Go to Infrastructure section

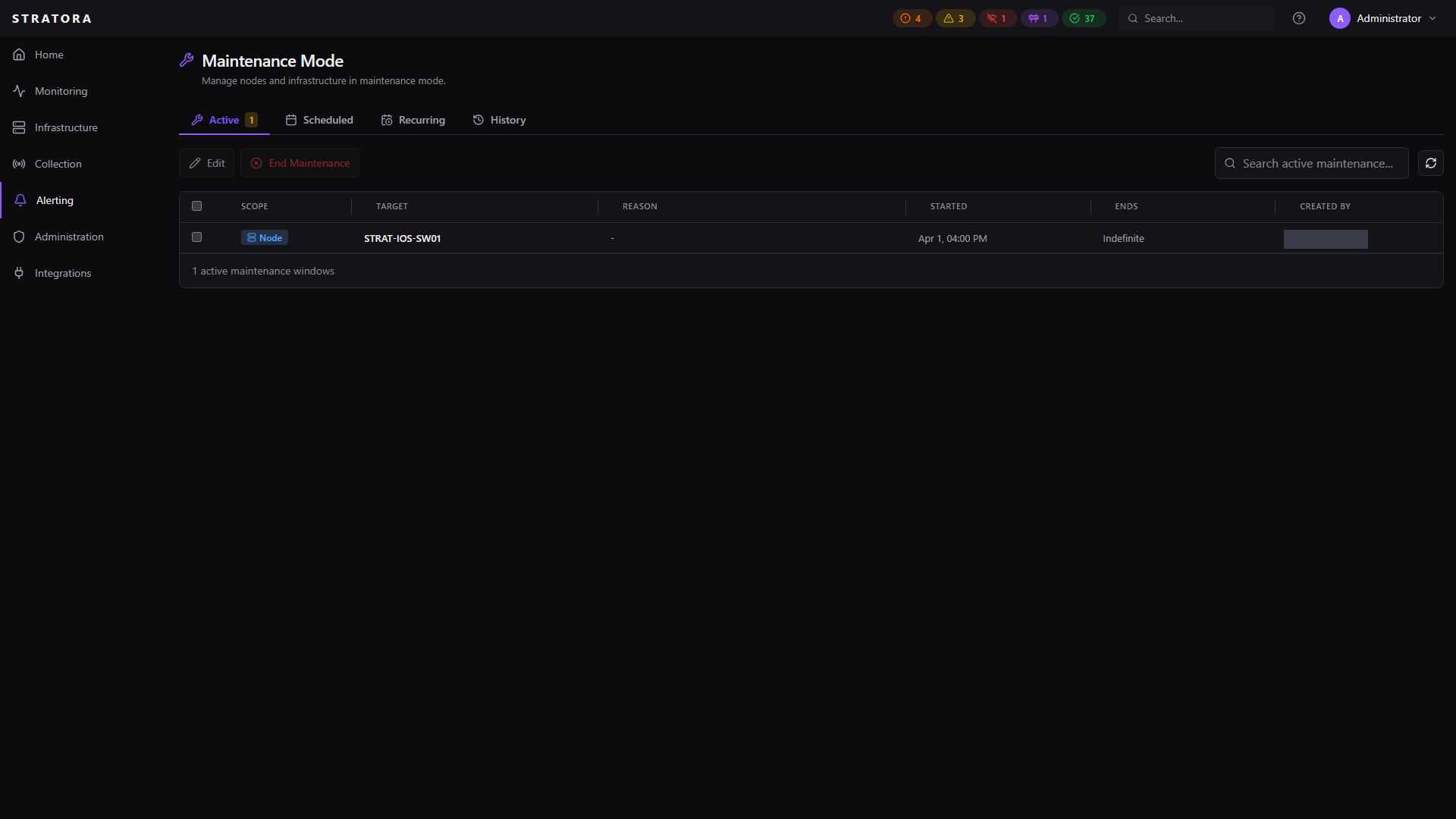66,127
